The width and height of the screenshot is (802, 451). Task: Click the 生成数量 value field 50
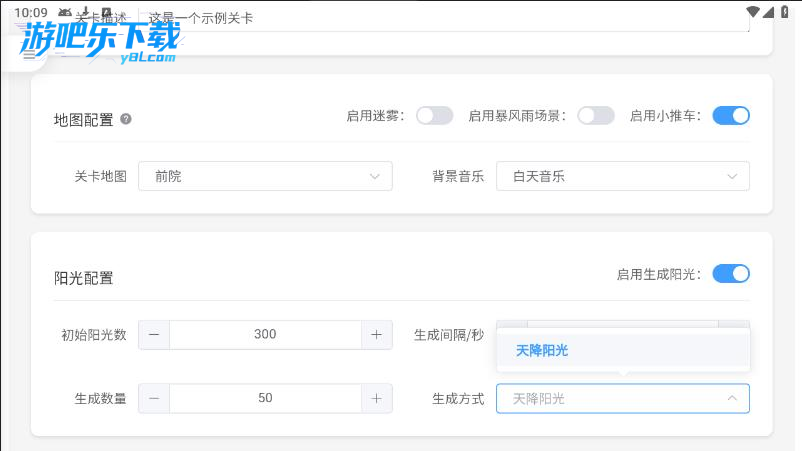[x=265, y=398]
